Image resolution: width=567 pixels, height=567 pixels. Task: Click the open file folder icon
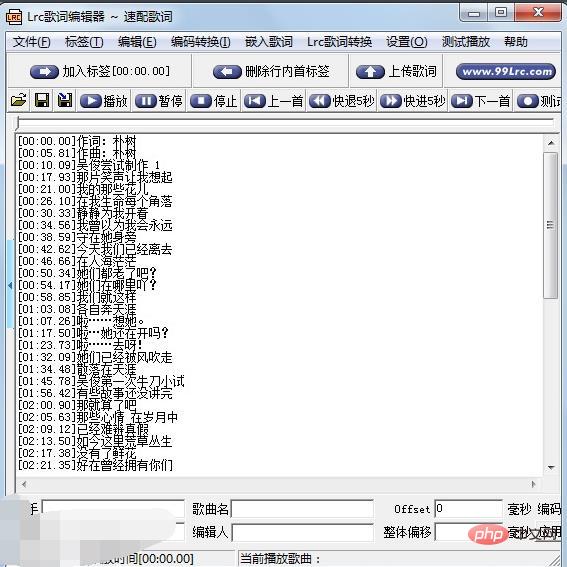click(18, 101)
